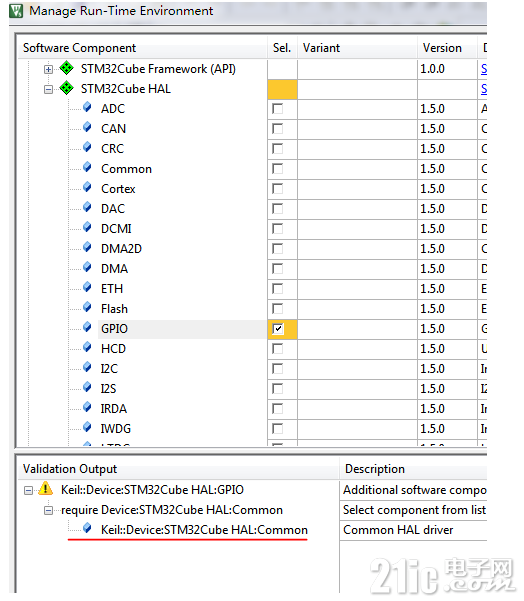Image resolution: width=524 pixels, height=601 pixels.
Task: Click the Software Component column header
Action: [x=142, y=48]
